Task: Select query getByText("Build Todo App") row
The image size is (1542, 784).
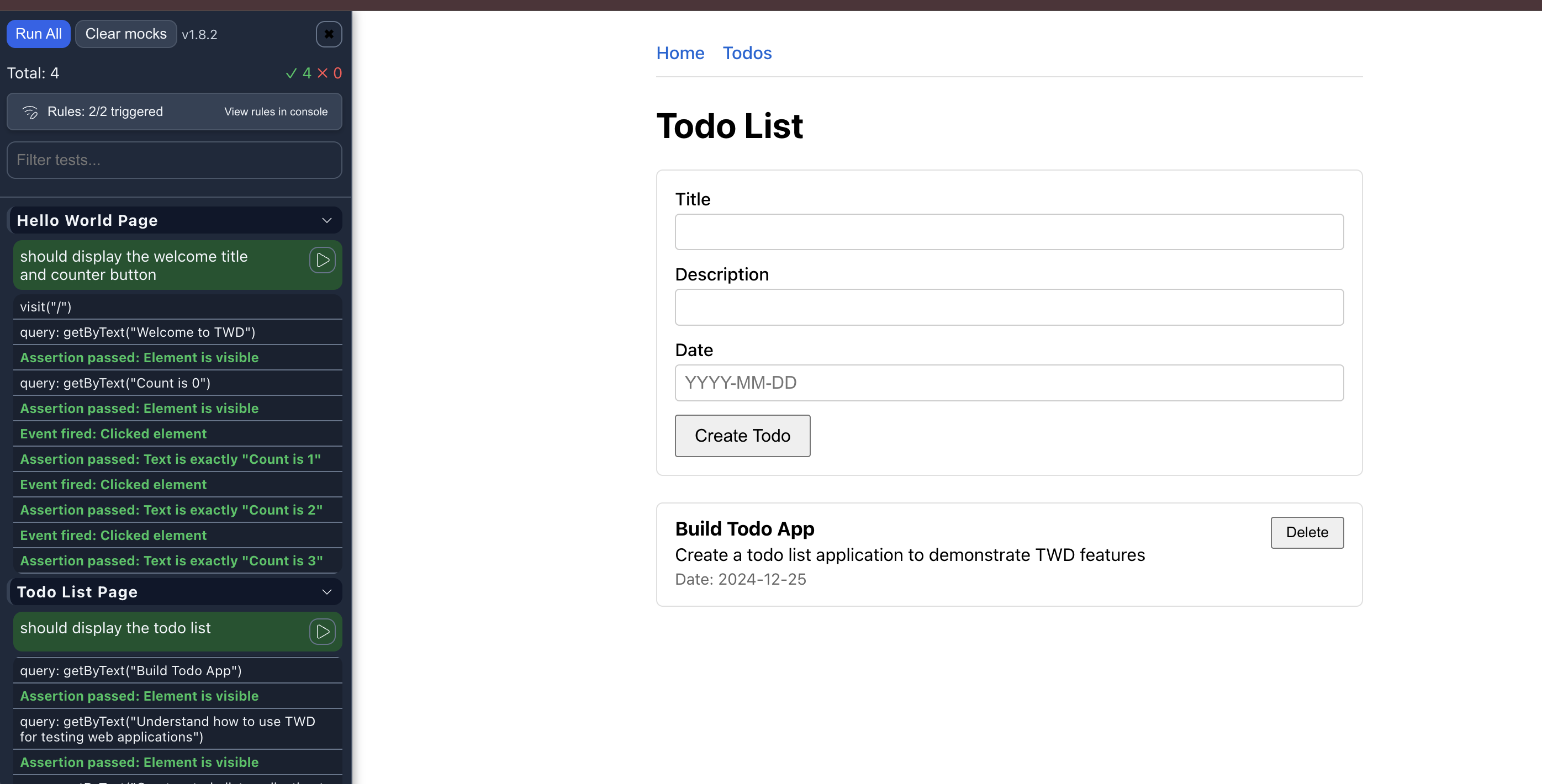Action: click(x=177, y=670)
